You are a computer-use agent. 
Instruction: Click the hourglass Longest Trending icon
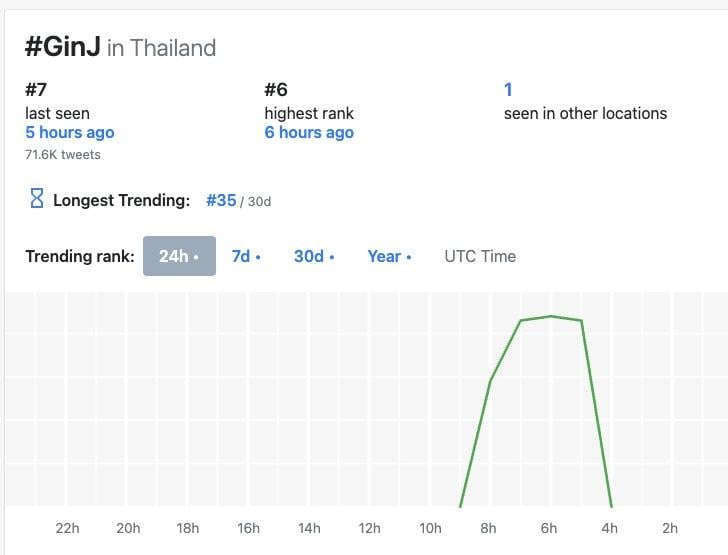click(x=37, y=200)
